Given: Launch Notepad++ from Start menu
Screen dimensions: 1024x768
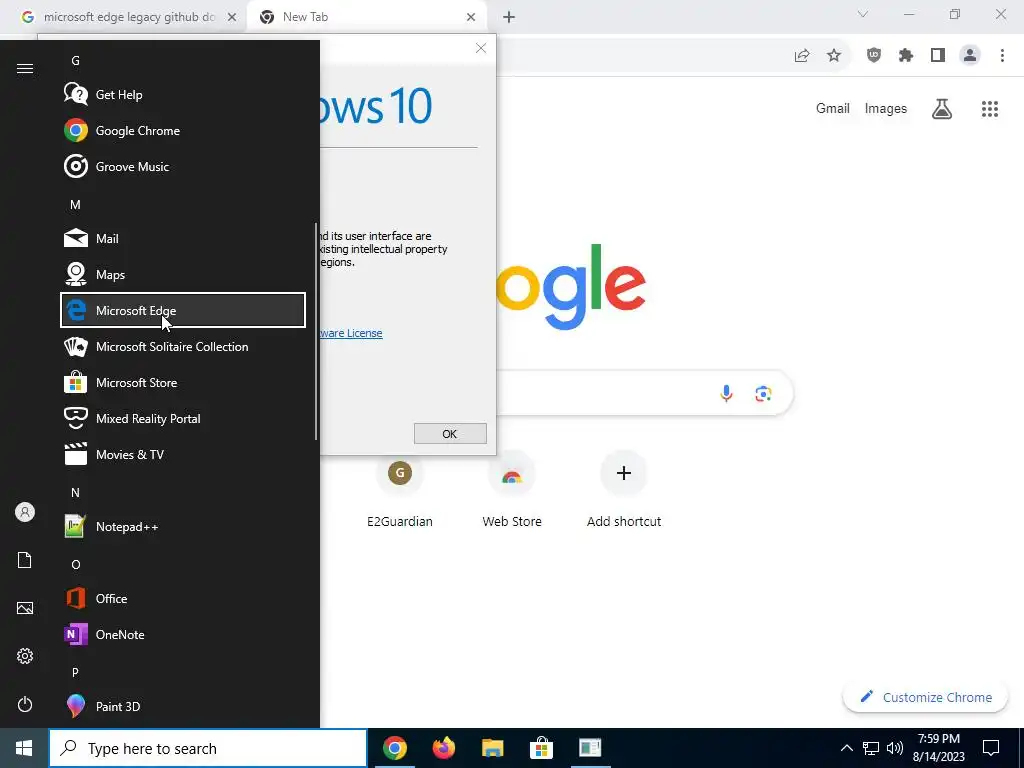Looking at the screenshot, I should tap(183, 526).
